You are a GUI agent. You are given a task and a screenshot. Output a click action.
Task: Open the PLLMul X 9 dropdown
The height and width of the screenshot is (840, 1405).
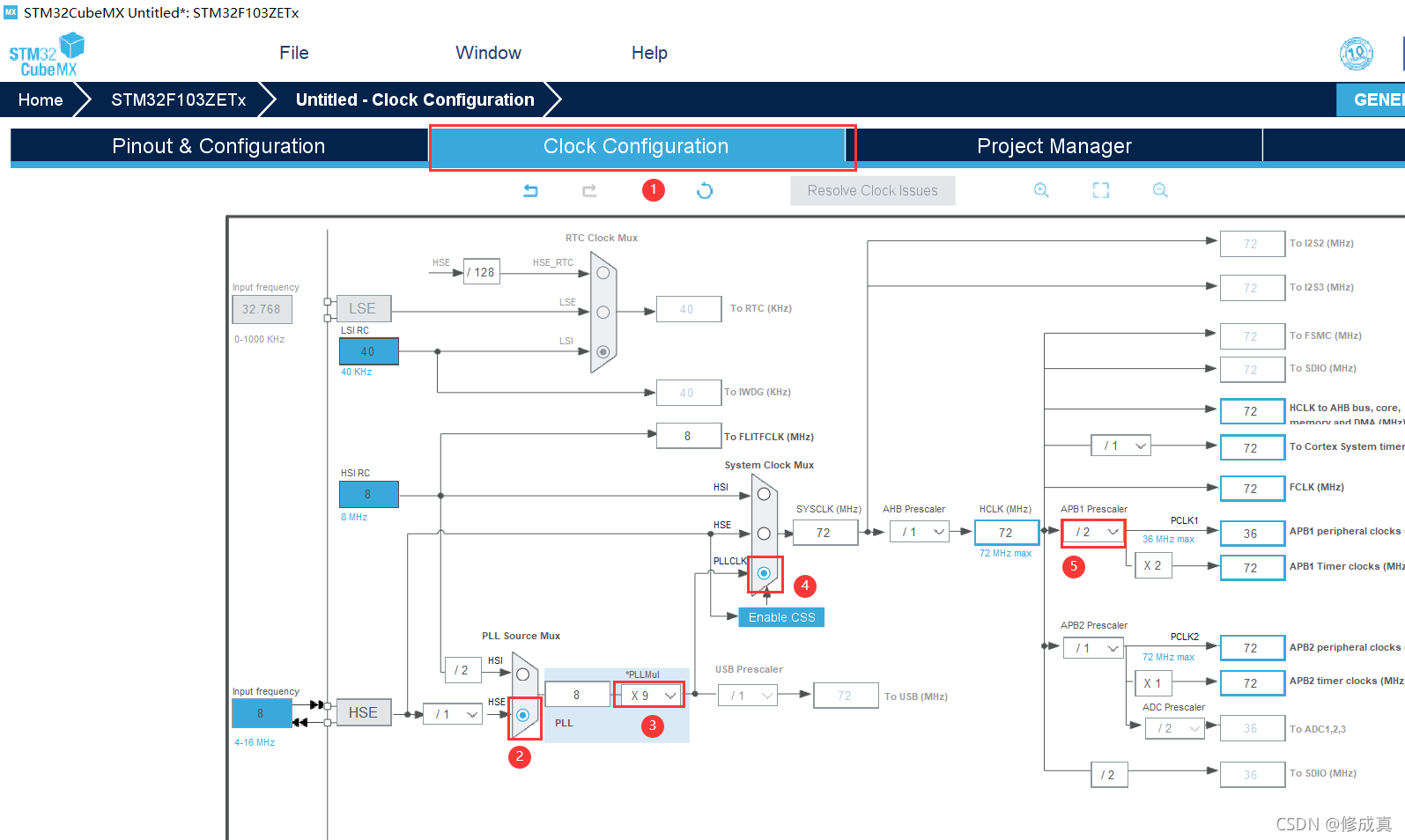(649, 695)
